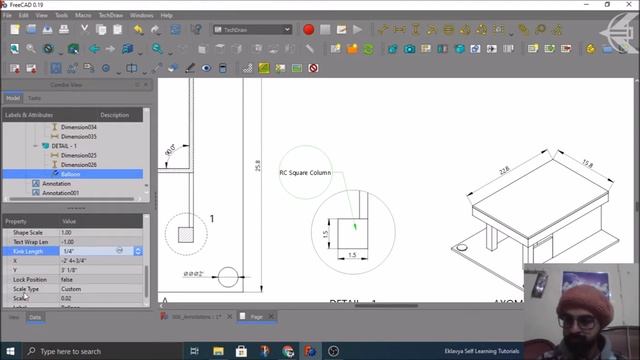
Task: Click the tree panel horizontal scrollbar
Action: click(x=71, y=199)
